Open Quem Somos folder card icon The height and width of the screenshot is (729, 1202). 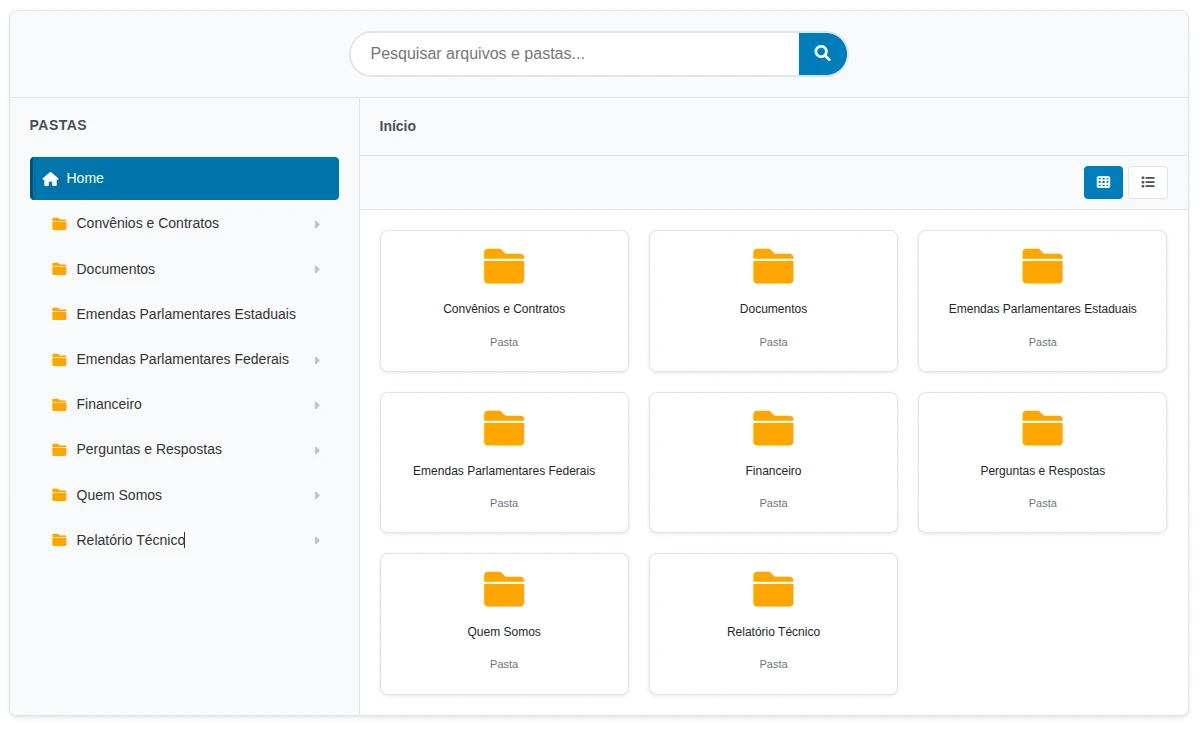503,589
